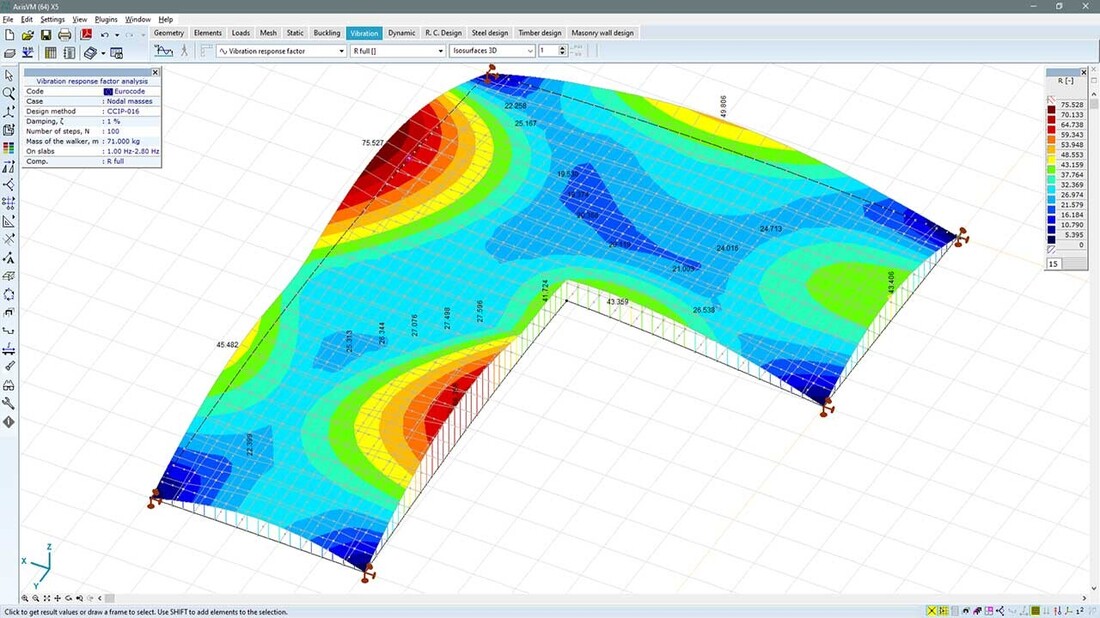
Task: Expand the R full component dropdown
Action: (x=397, y=50)
